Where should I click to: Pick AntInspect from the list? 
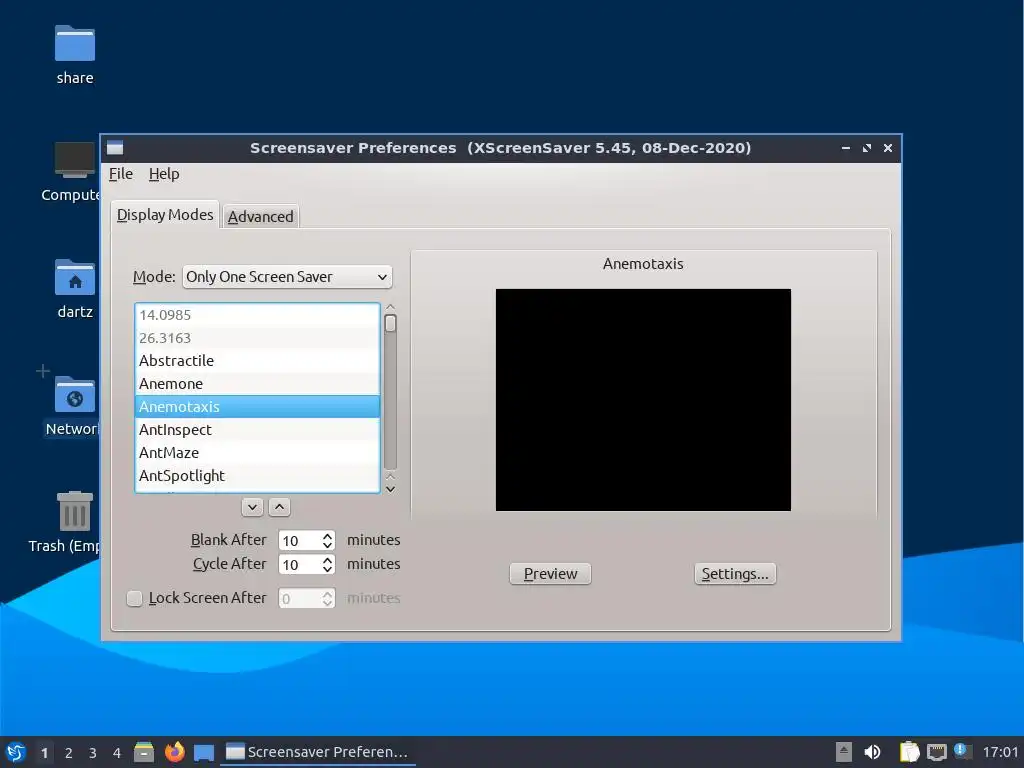[x=257, y=429]
